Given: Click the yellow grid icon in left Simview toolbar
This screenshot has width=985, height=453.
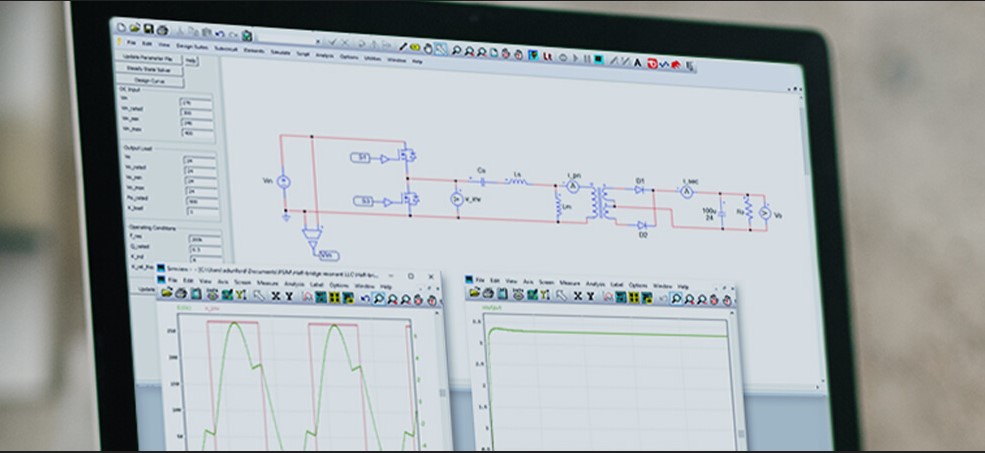Looking at the screenshot, I should pos(335,297).
